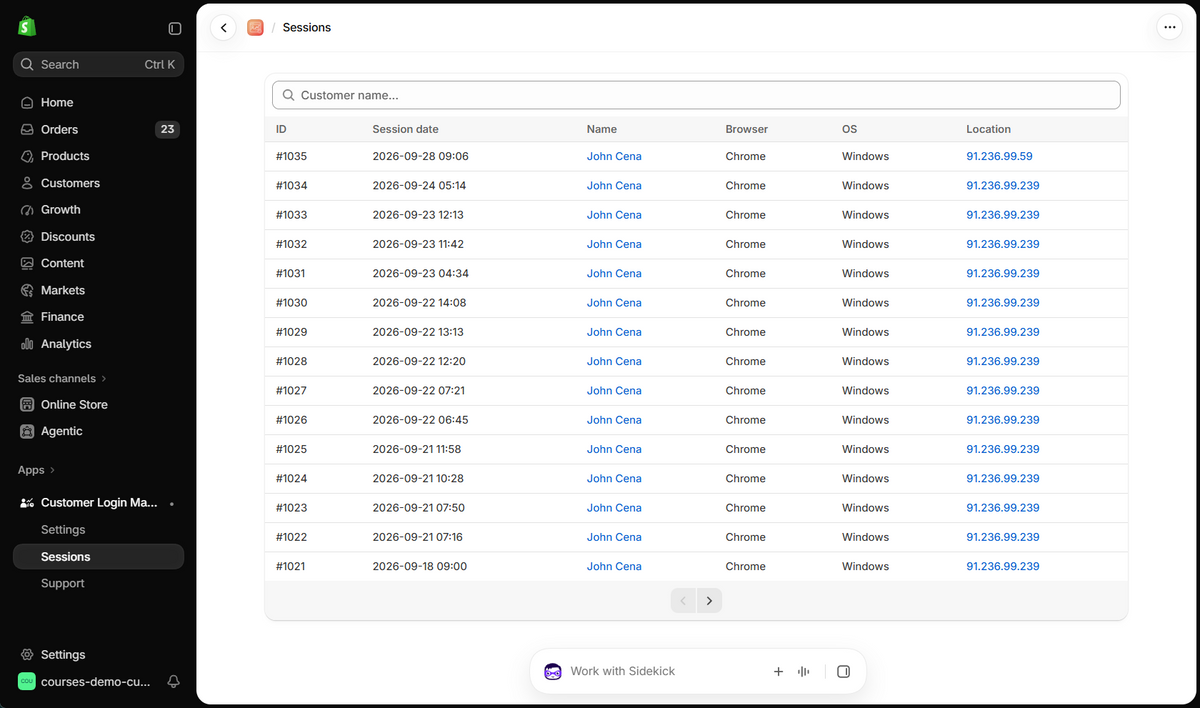The width and height of the screenshot is (1200, 708).
Task: Expand the Apps section
Action: click(37, 470)
